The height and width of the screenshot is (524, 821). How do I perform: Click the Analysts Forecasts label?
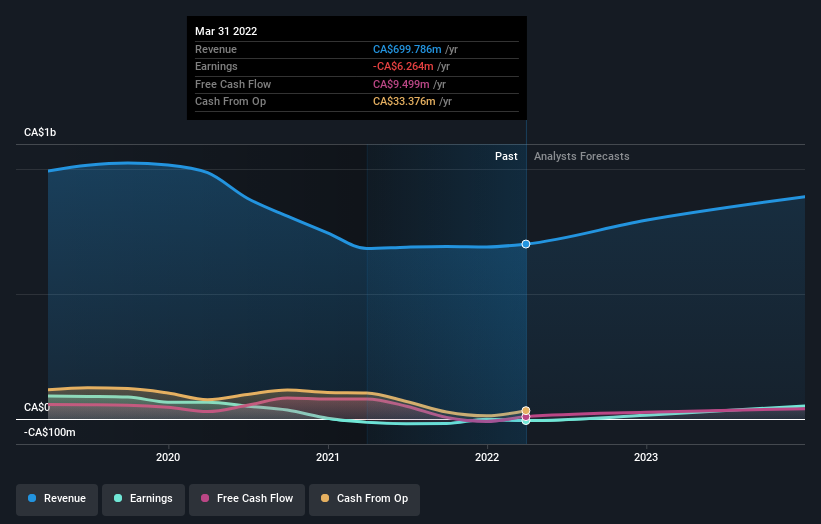(582, 156)
